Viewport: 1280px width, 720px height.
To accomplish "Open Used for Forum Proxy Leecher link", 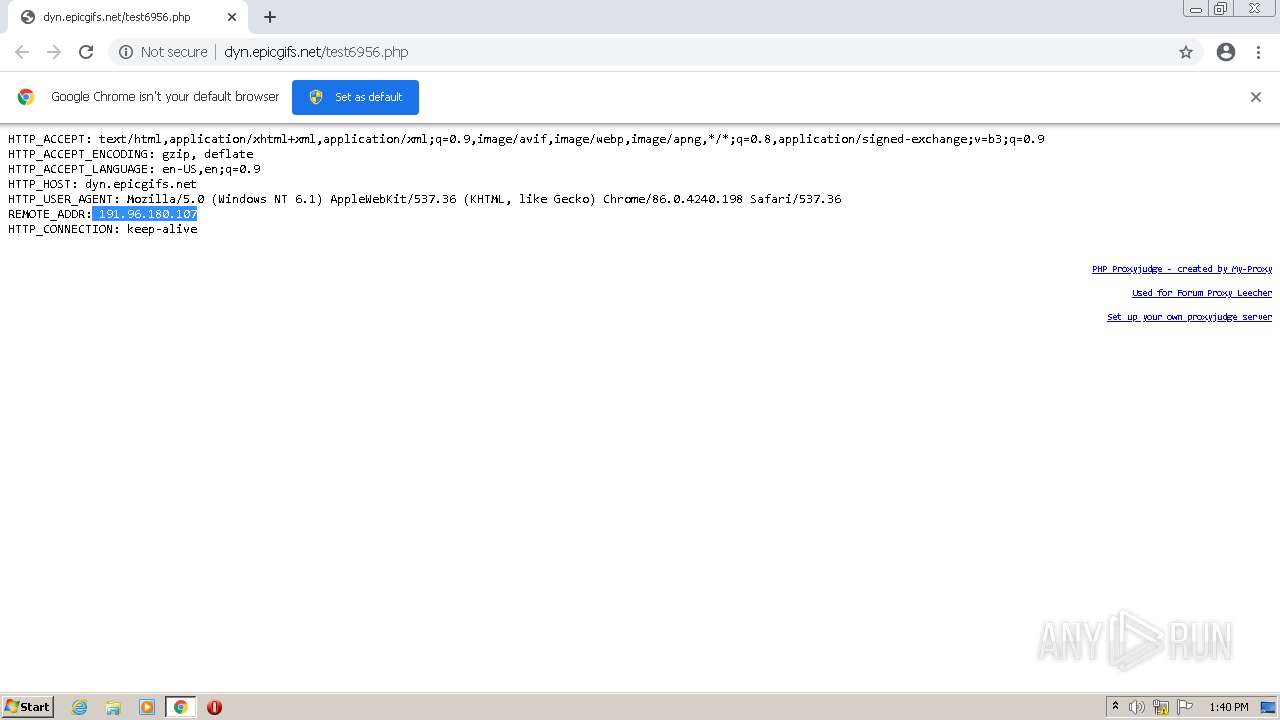I will pyautogui.click(x=1202, y=293).
